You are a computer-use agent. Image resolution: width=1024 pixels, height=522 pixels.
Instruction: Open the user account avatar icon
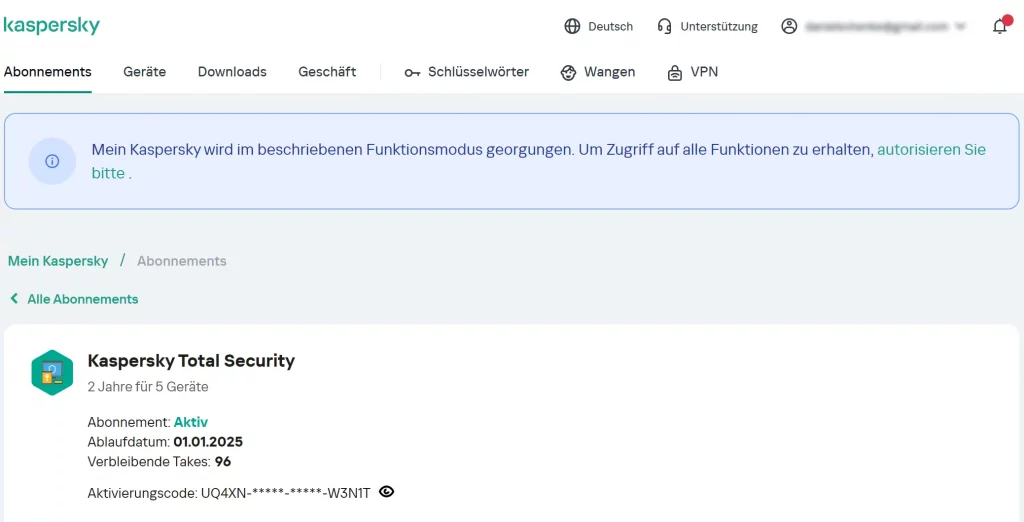(789, 27)
